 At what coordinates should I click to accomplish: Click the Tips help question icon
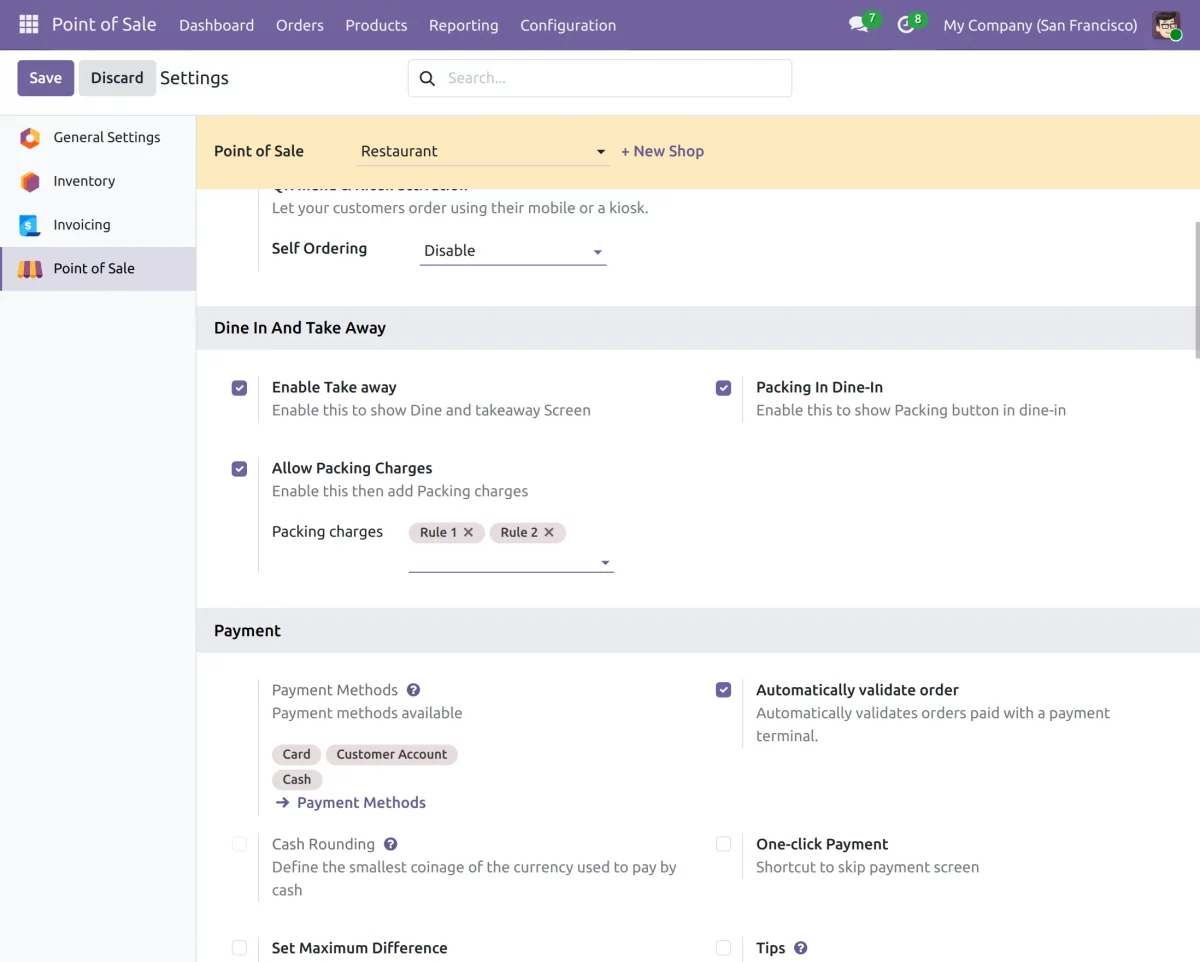[x=800, y=948]
